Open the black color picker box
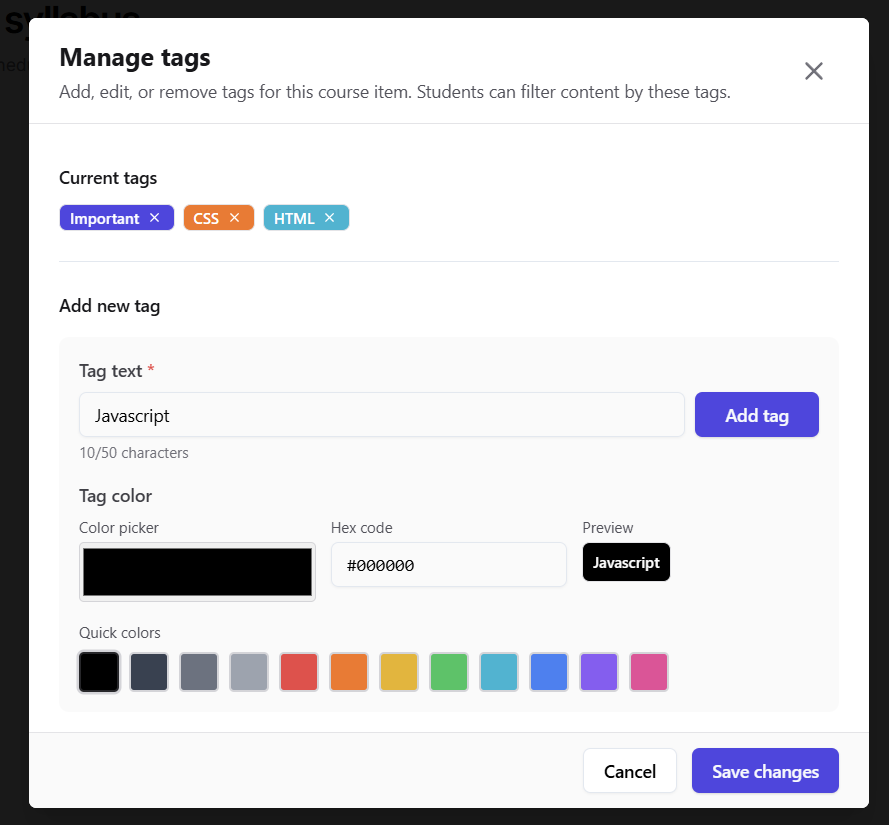Image resolution: width=889 pixels, height=825 pixels. pos(197,572)
